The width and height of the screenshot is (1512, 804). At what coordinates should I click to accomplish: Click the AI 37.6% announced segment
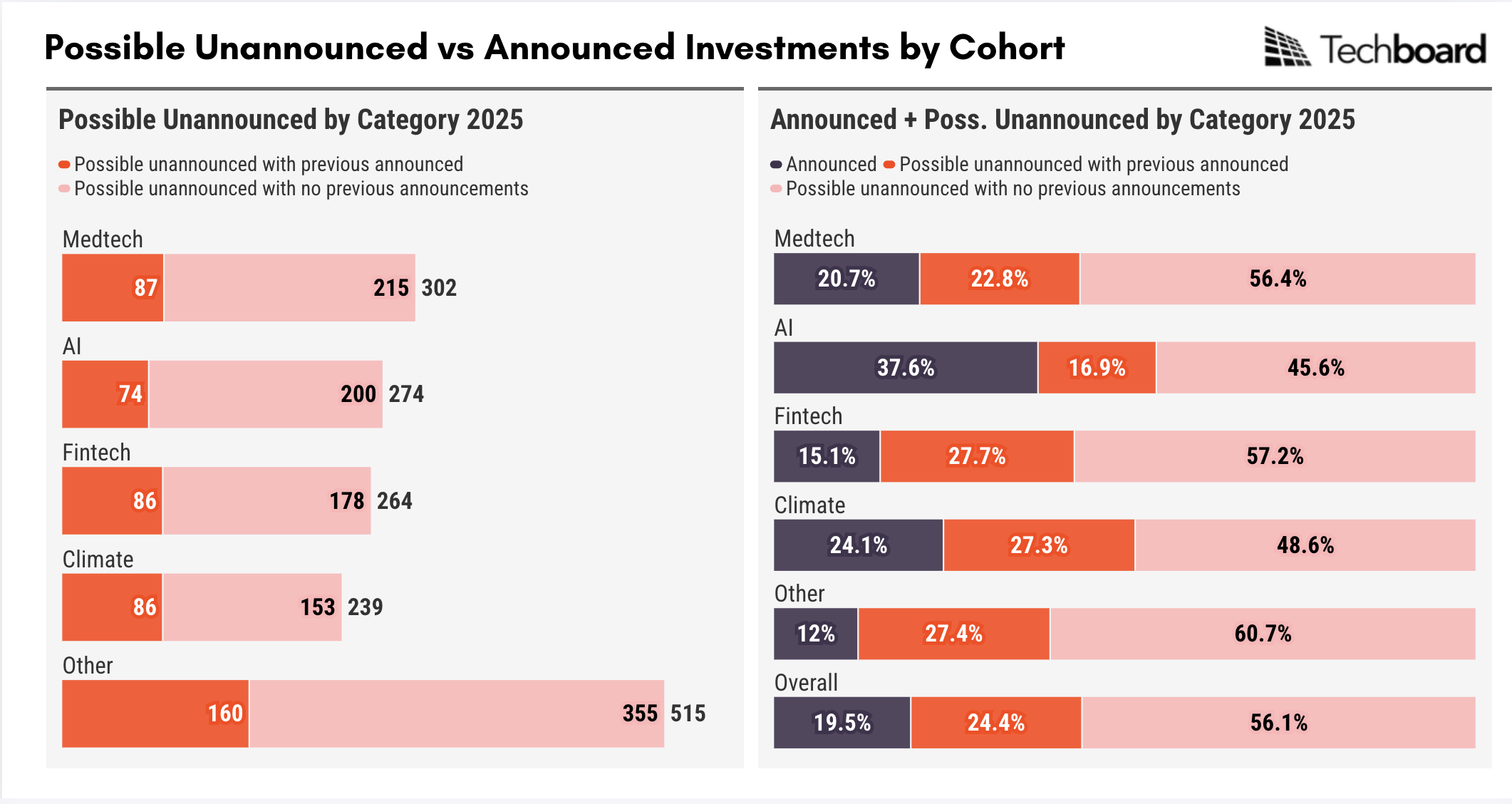pos(905,368)
